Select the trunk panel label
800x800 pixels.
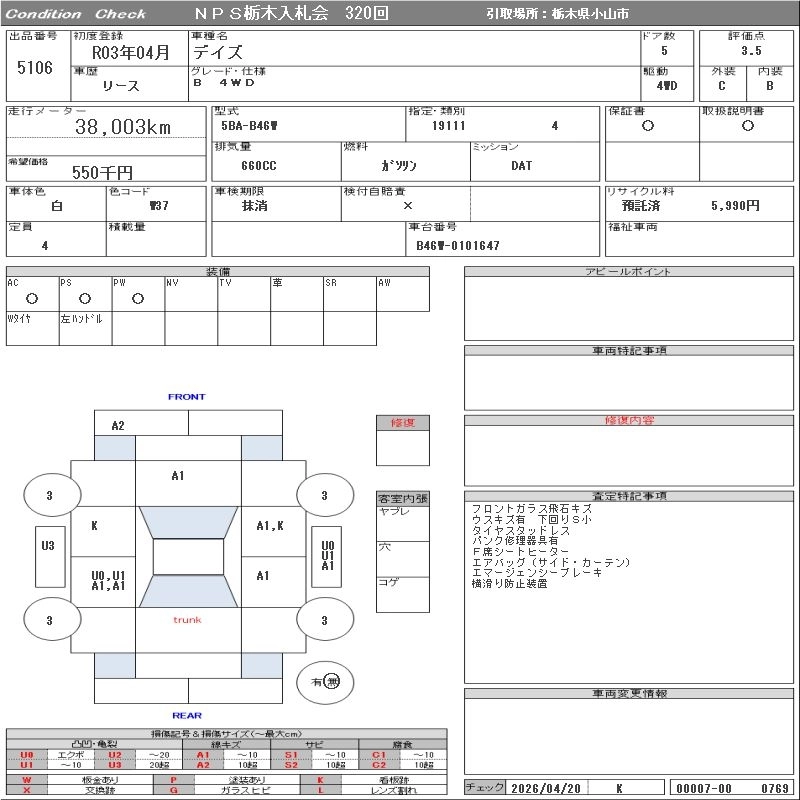[187, 620]
